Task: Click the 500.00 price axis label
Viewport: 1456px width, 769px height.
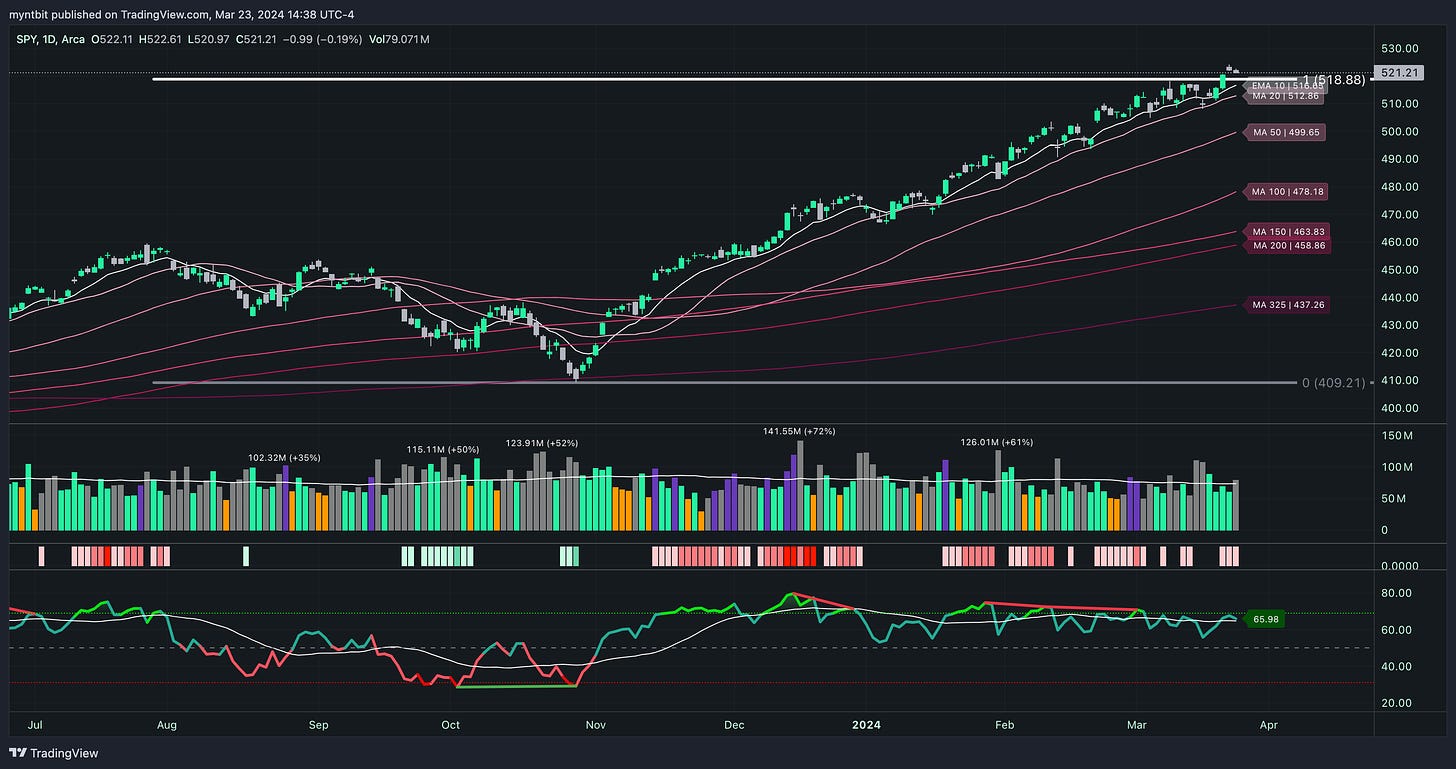Action: point(1402,131)
